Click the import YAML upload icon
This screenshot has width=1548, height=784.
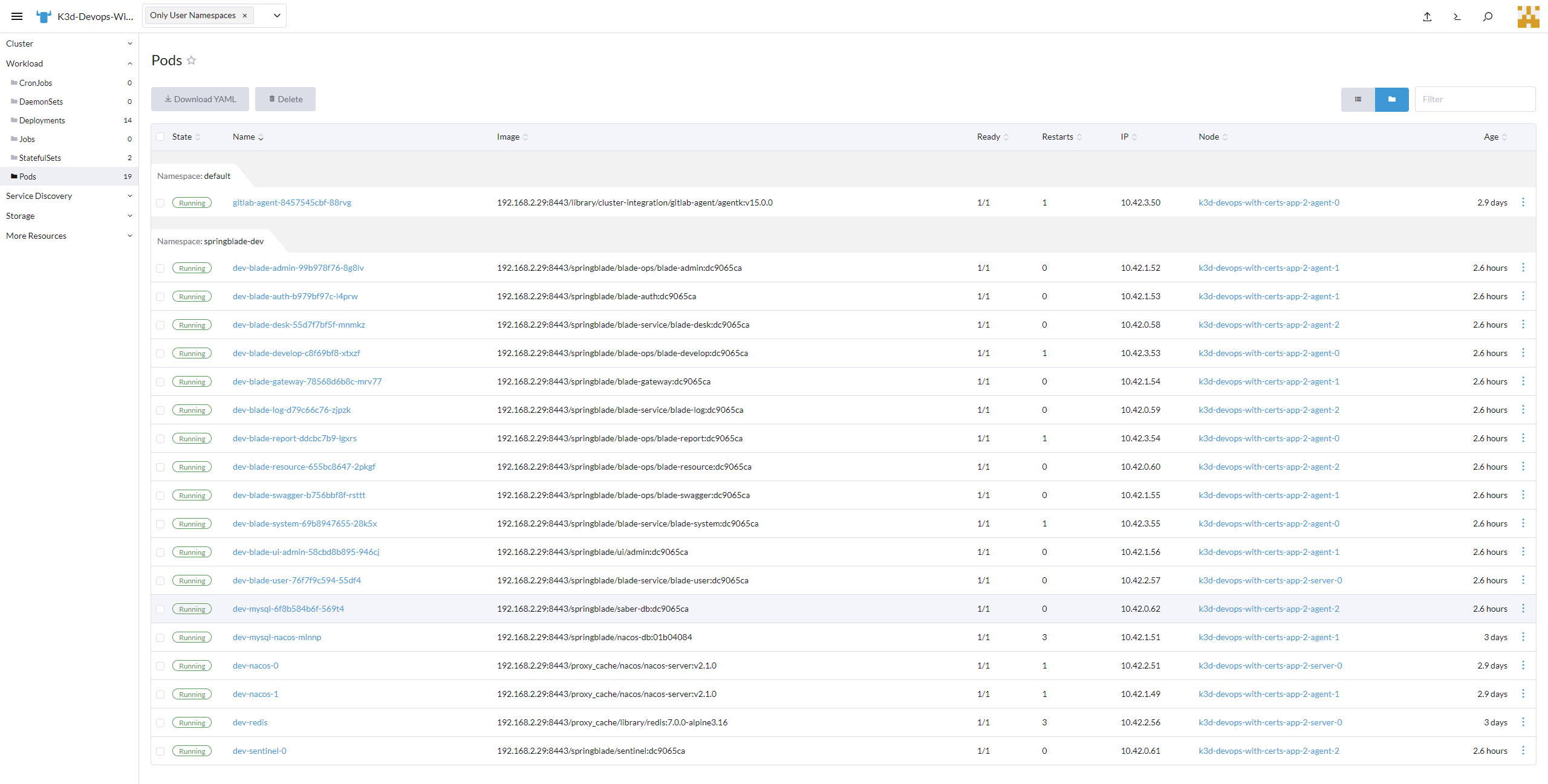(x=1427, y=17)
